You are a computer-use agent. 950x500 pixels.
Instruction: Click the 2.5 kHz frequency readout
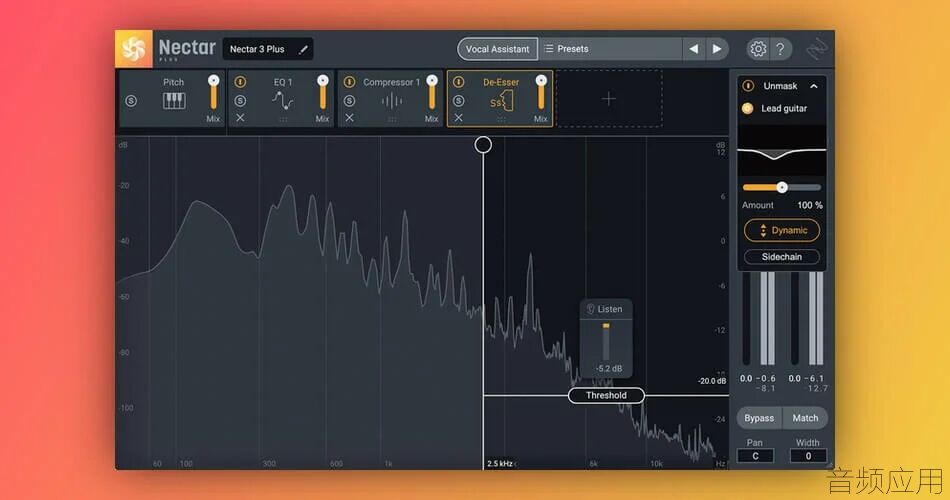500,464
